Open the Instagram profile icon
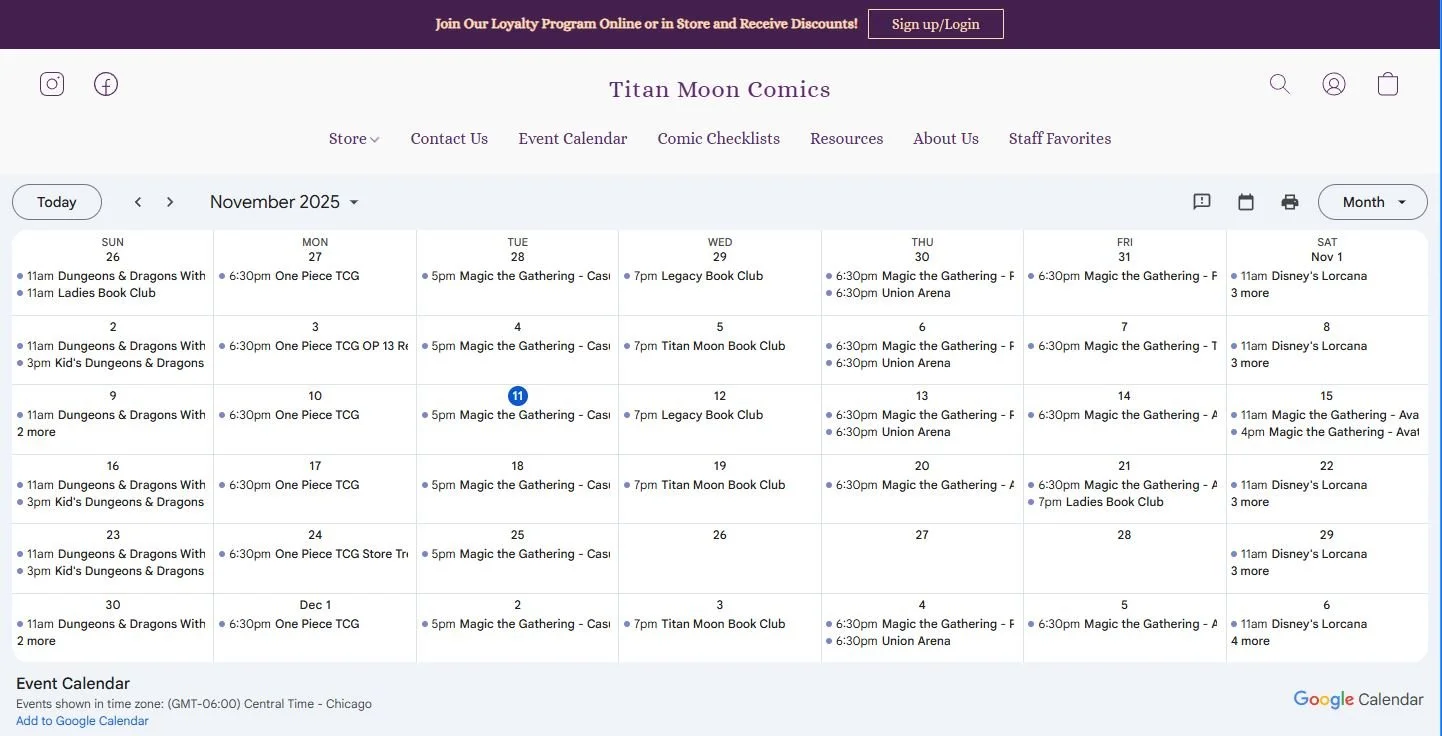 pyautogui.click(x=52, y=84)
